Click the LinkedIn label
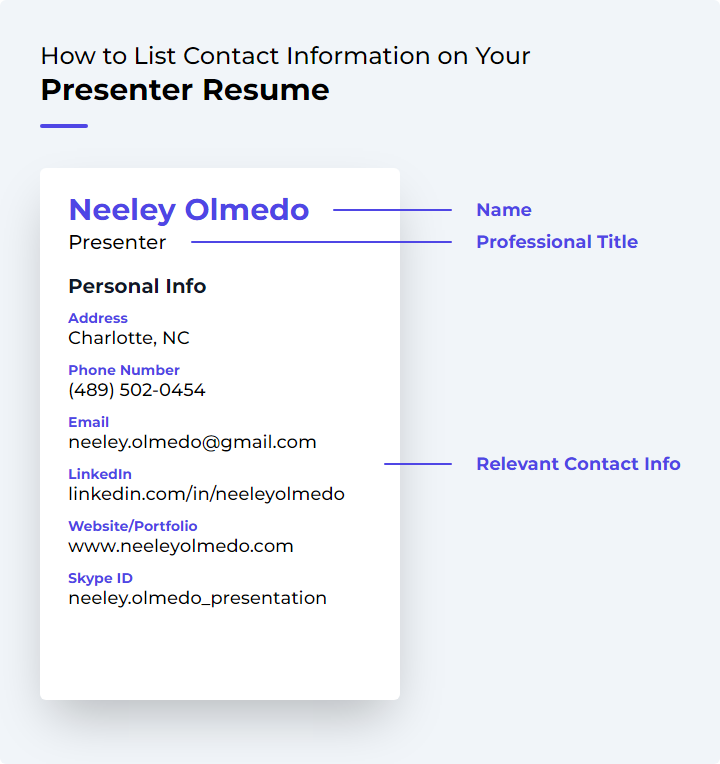Viewport: 720px width, 764px height. point(100,474)
